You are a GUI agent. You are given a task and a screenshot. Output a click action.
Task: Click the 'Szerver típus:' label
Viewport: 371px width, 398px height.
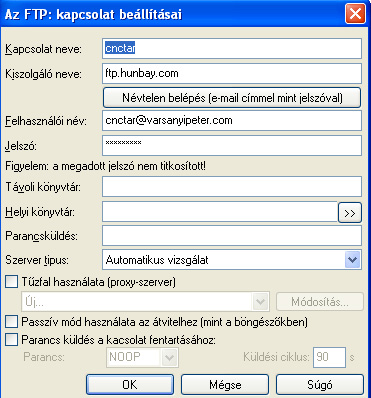point(37,260)
